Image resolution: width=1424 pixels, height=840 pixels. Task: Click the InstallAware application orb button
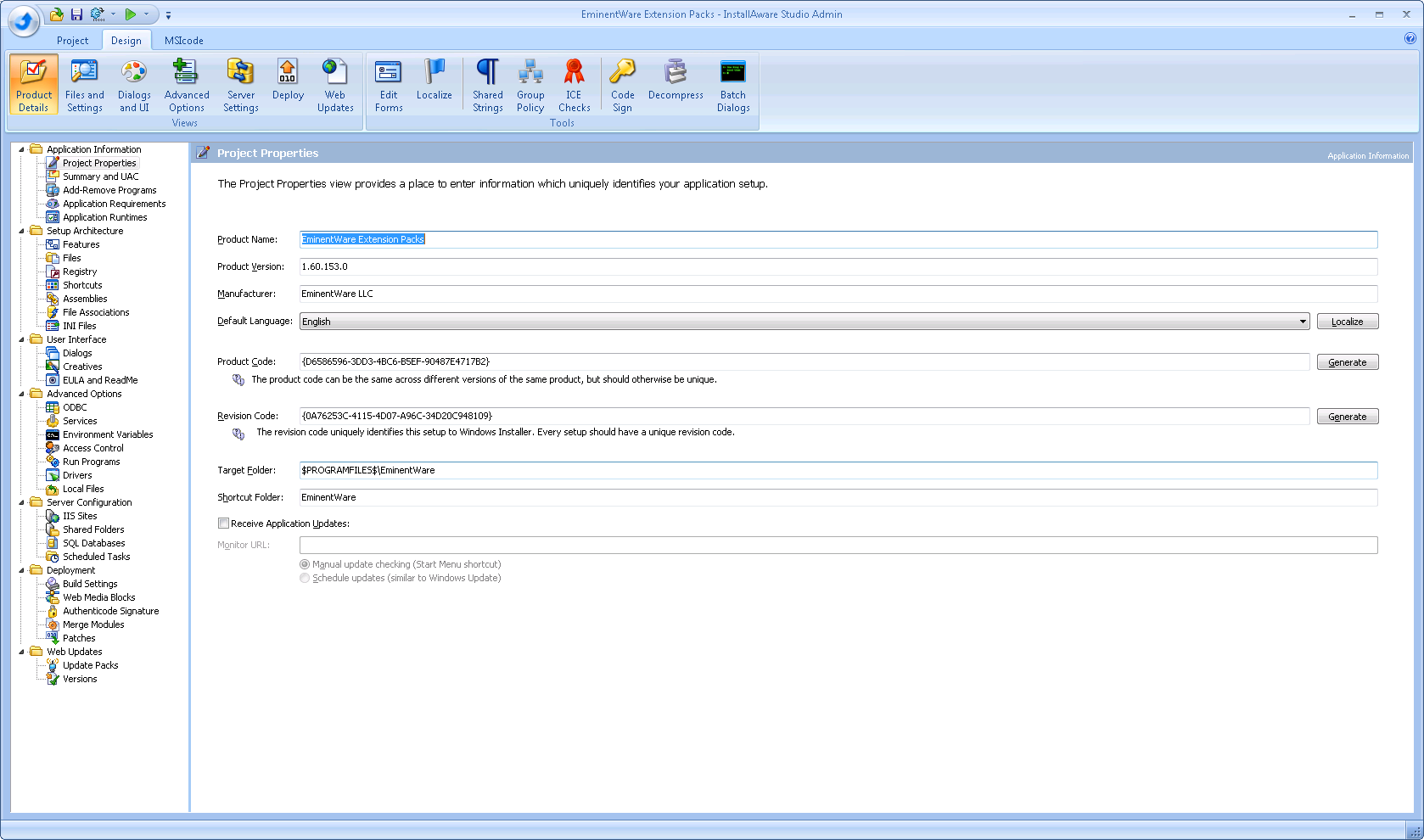[x=24, y=21]
